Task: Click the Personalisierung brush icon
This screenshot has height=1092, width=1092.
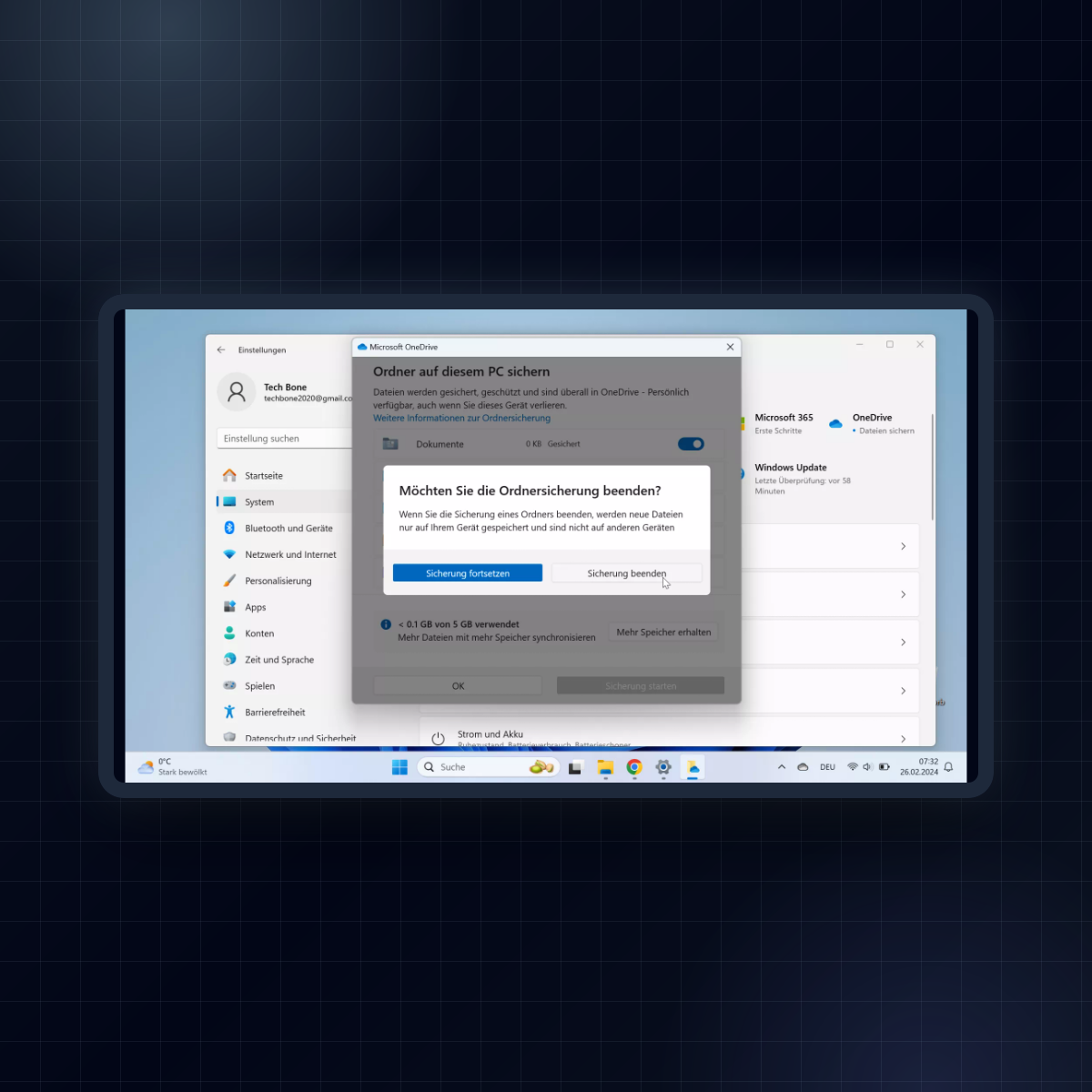Action: point(229,581)
